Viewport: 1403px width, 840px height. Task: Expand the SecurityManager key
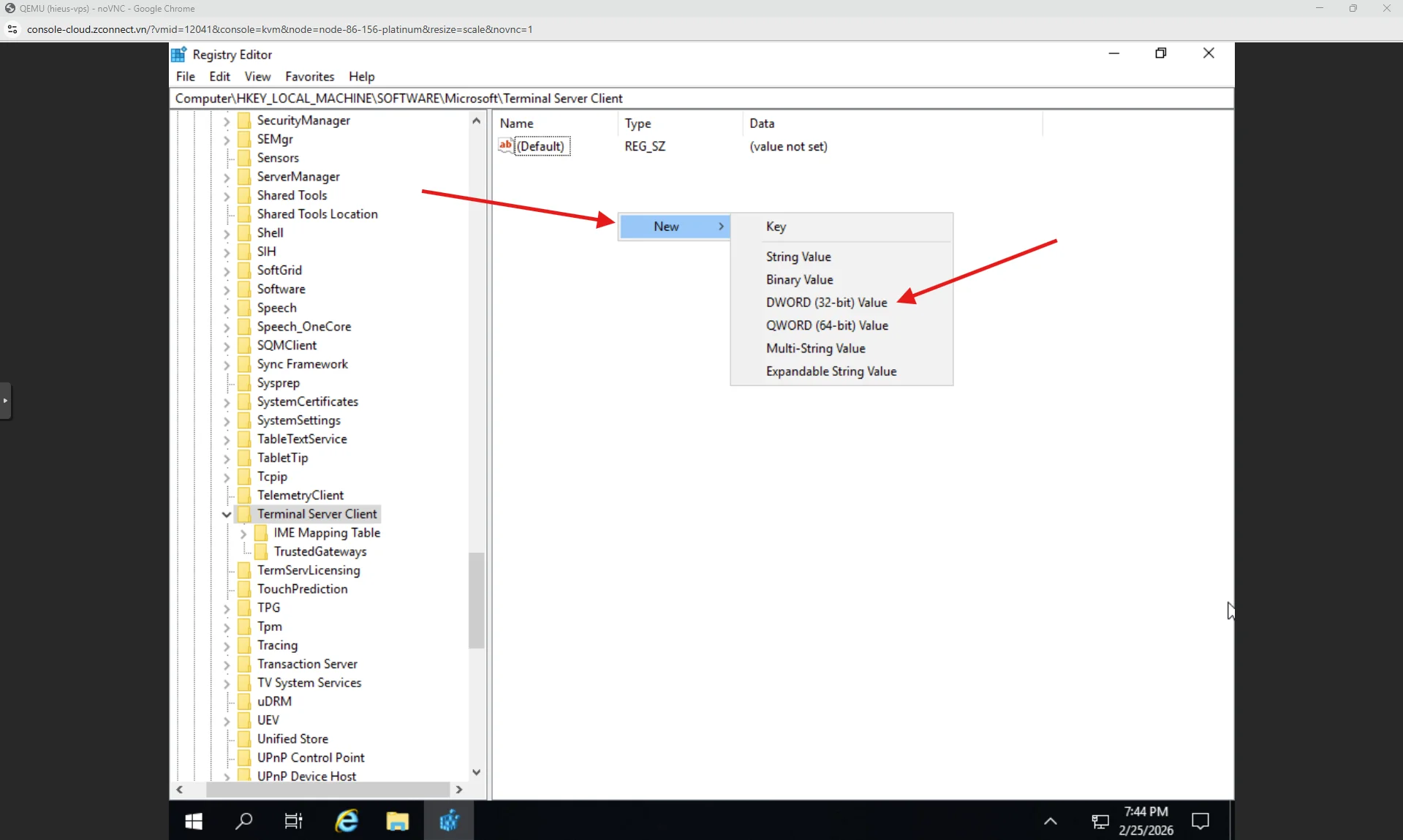227,121
